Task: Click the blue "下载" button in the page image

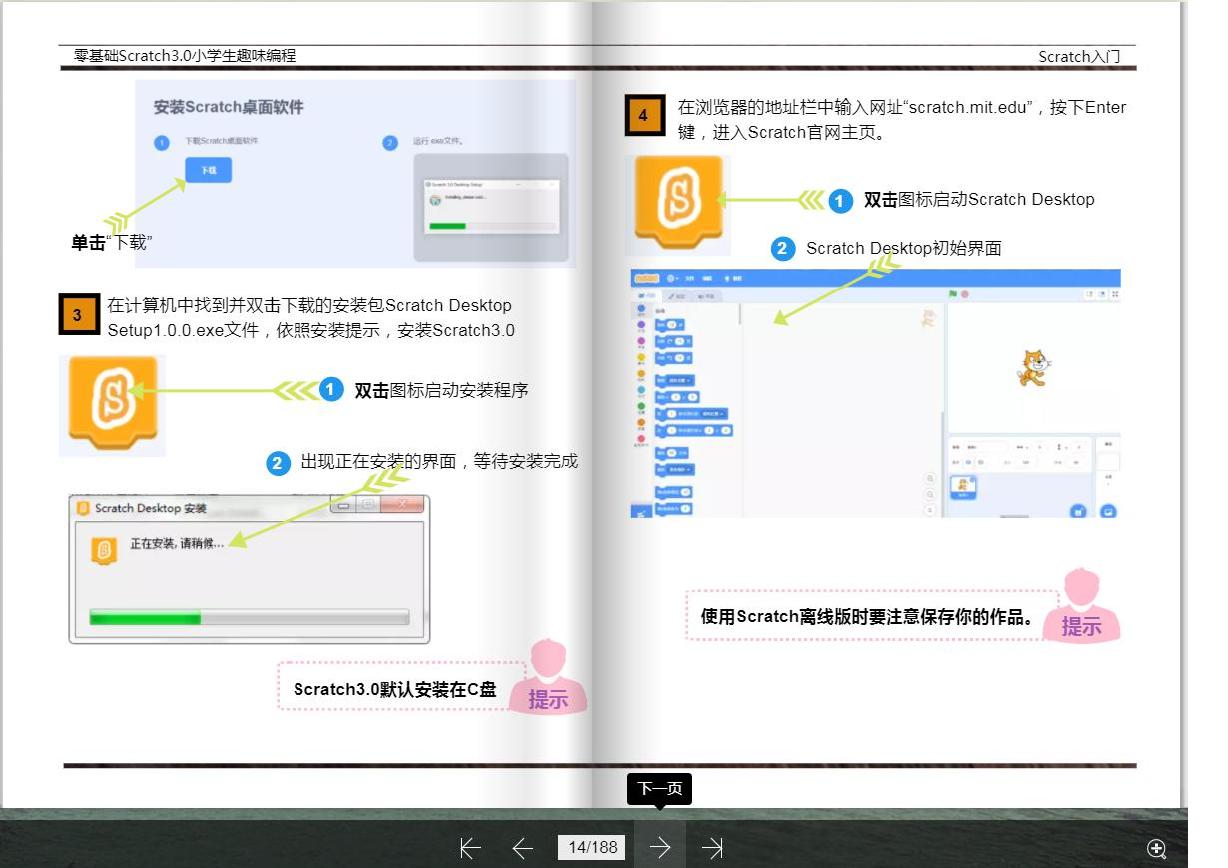Action: tap(208, 170)
